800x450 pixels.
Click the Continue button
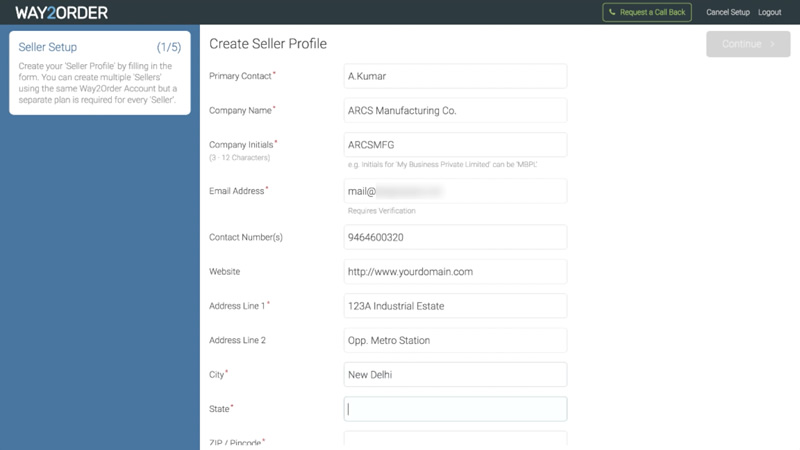tap(748, 44)
